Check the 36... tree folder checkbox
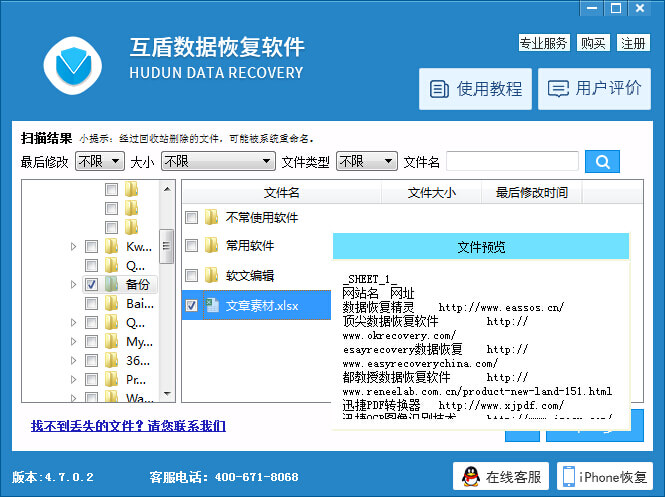Image resolution: width=665 pixels, height=497 pixels. click(91, 360)
